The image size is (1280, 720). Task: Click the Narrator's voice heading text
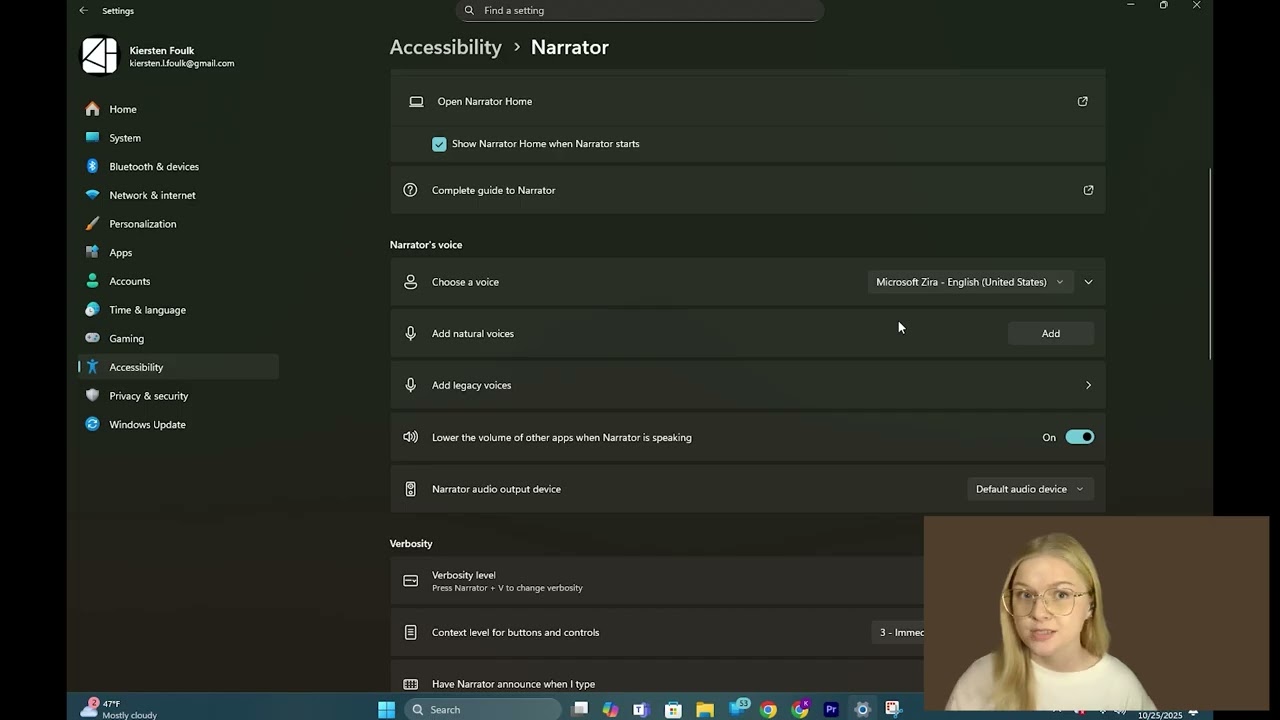(x=426, y=244)
